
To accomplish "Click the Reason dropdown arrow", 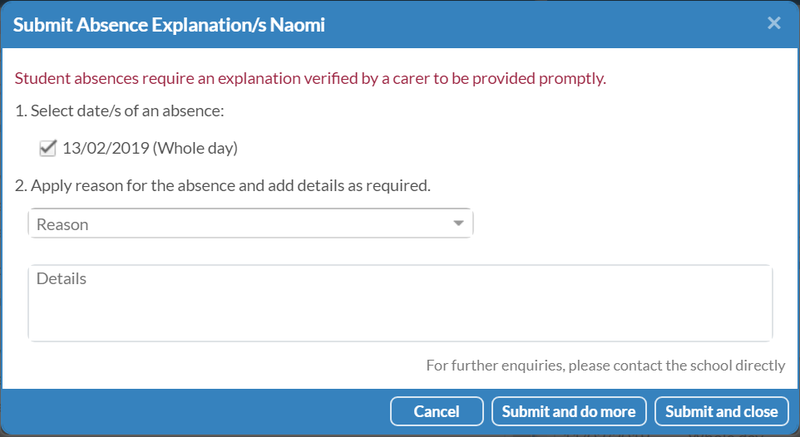I will [458, 223].
